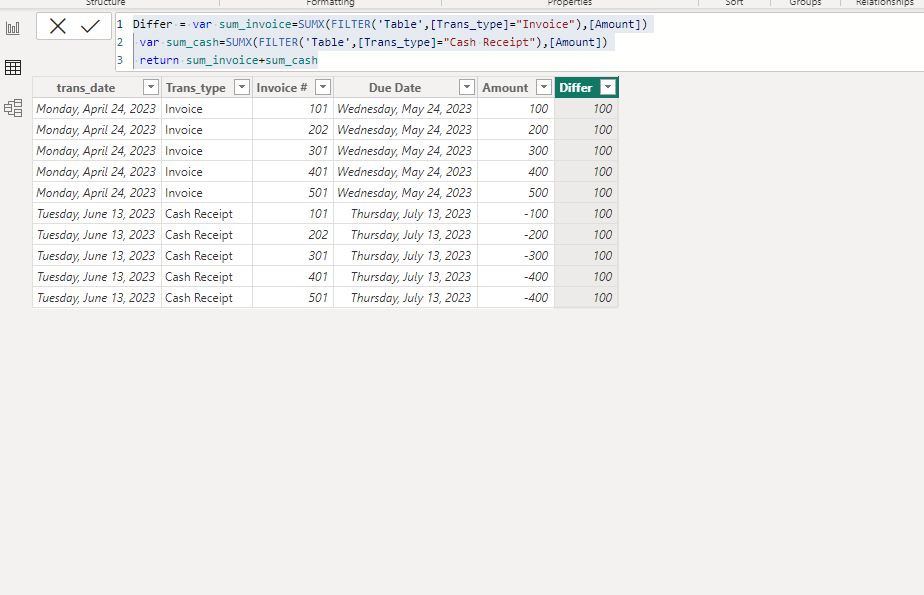Viewport: 924px width, 595px height.
Task: Select Amount cell showing 200
Action: 516,130
